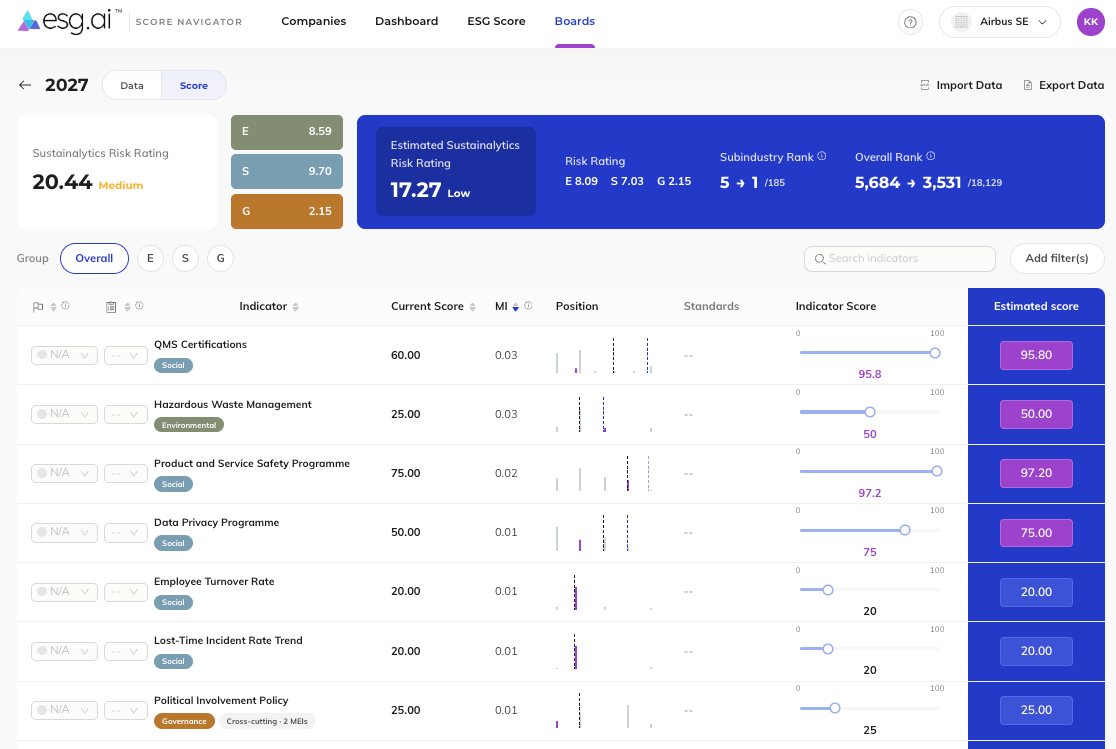Open N/A dropdown for Hazardous Waste Management
Image resolution: width=1116 pixels, height=749 pixels.
(x=64, y=414)
